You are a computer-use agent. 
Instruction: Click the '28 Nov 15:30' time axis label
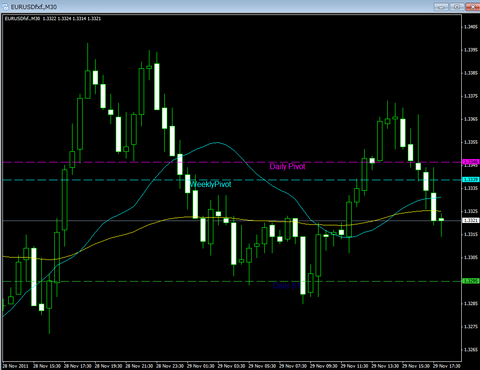47,366
